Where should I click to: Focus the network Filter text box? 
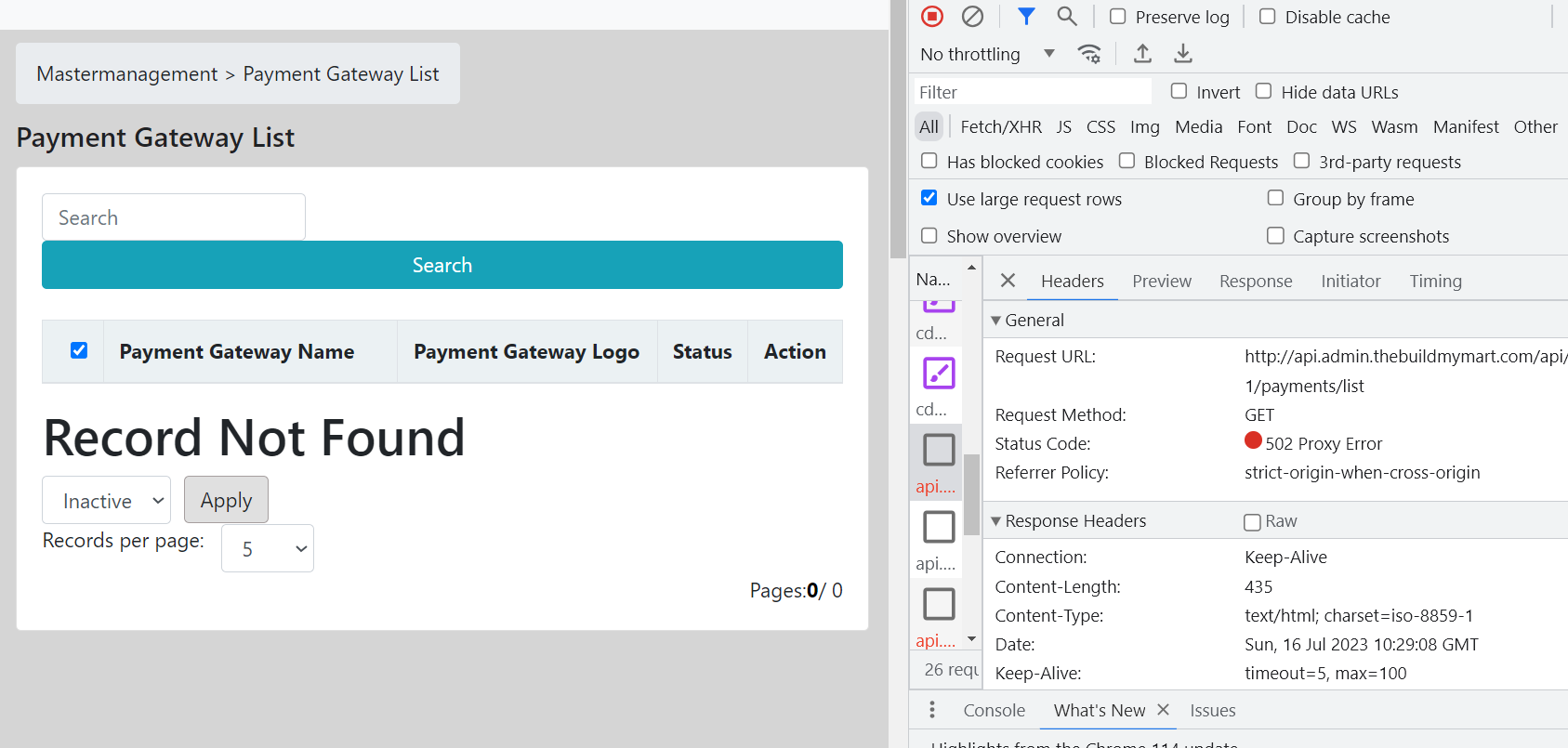[1032, 91]
